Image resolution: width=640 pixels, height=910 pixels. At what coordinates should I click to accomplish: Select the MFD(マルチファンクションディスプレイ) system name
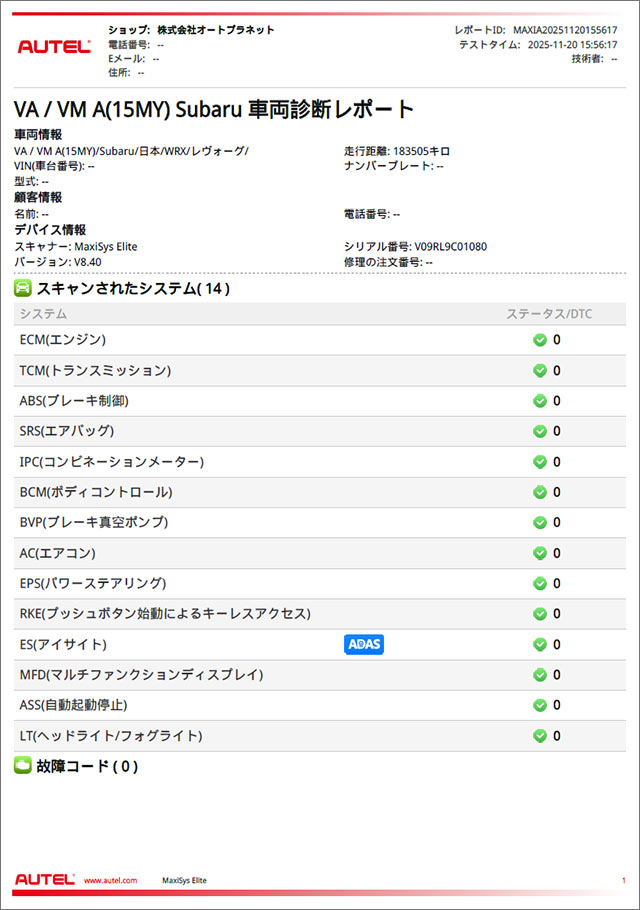coord(141,674)
